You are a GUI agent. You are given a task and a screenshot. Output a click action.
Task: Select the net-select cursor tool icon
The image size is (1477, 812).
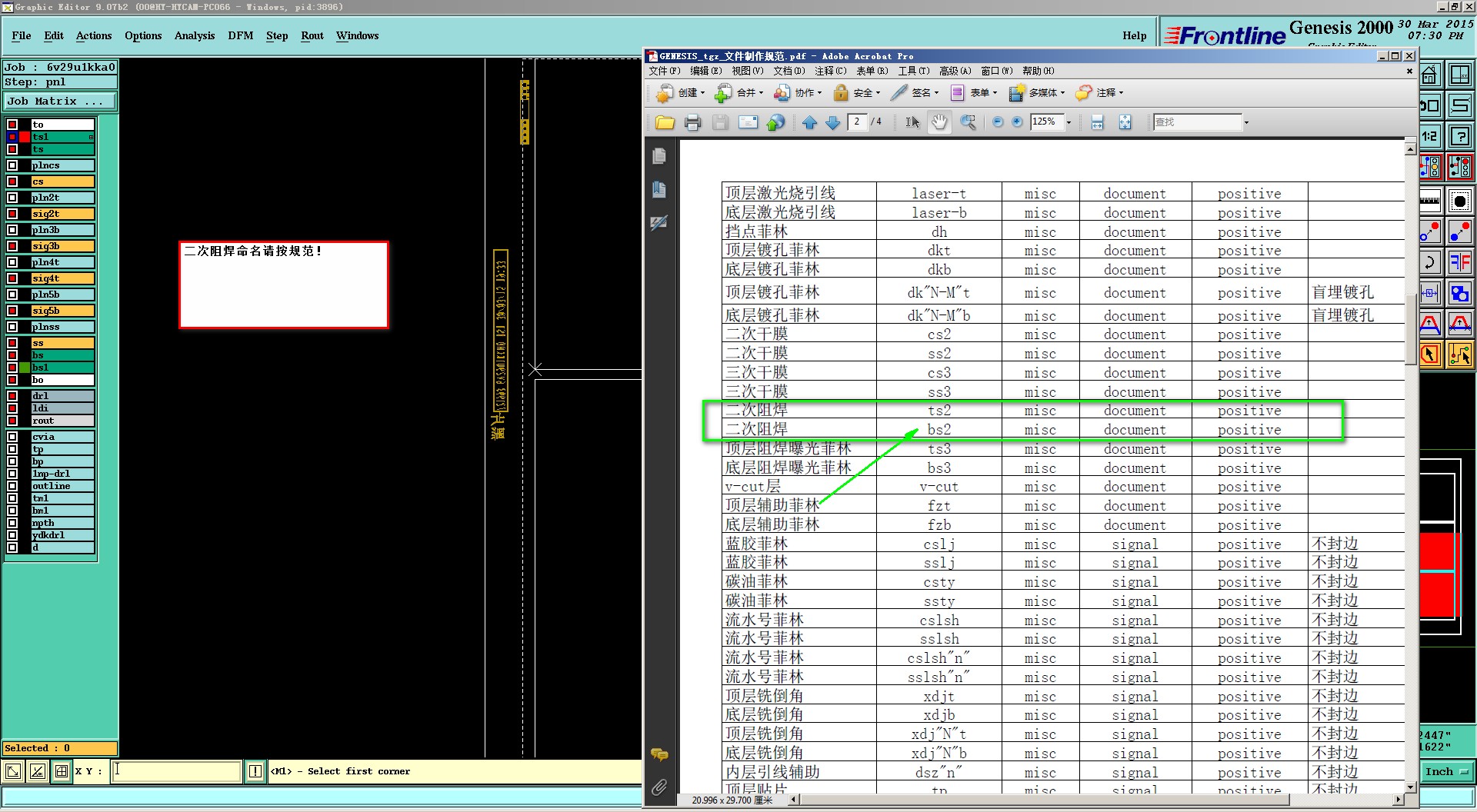(x=1459, y=354)
